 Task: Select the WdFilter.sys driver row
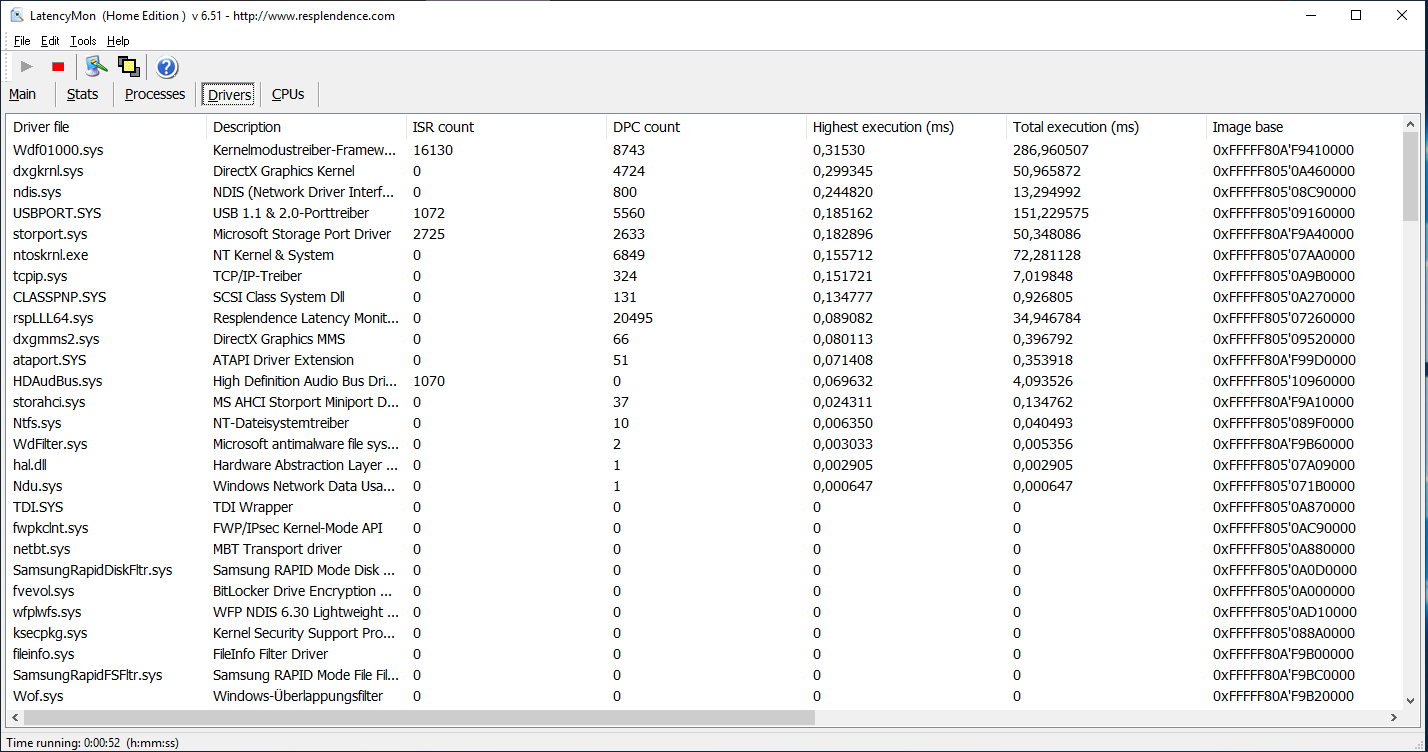click(704, 444)
